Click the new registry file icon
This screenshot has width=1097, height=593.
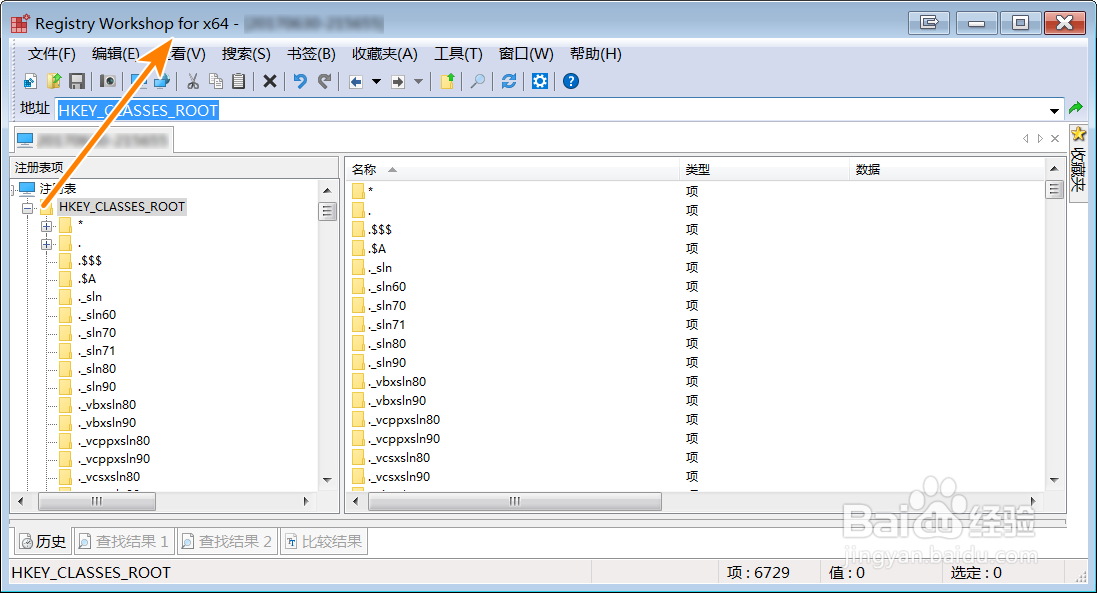[x=30, y=81]
